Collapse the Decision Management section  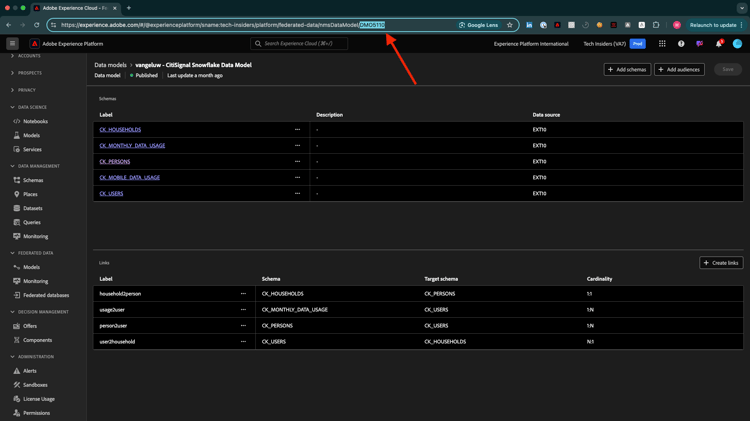click(39, 312)
